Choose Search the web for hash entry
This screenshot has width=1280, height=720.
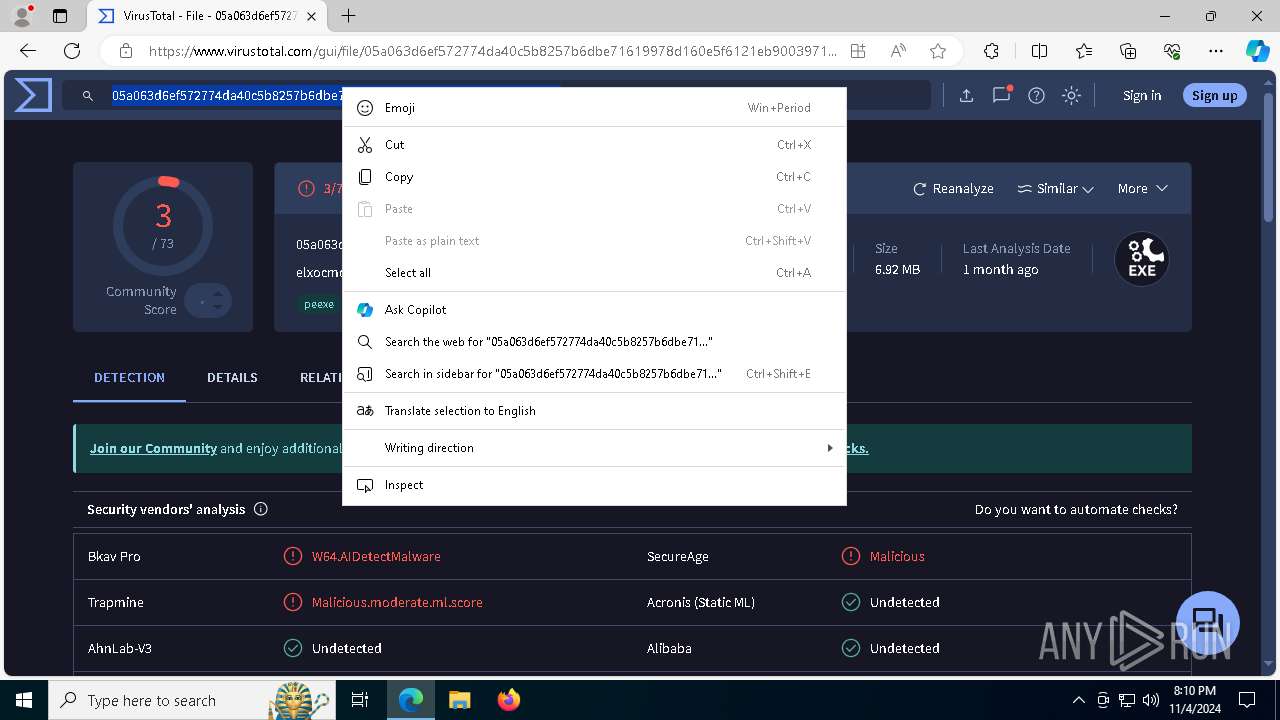(x=594, y=342)
